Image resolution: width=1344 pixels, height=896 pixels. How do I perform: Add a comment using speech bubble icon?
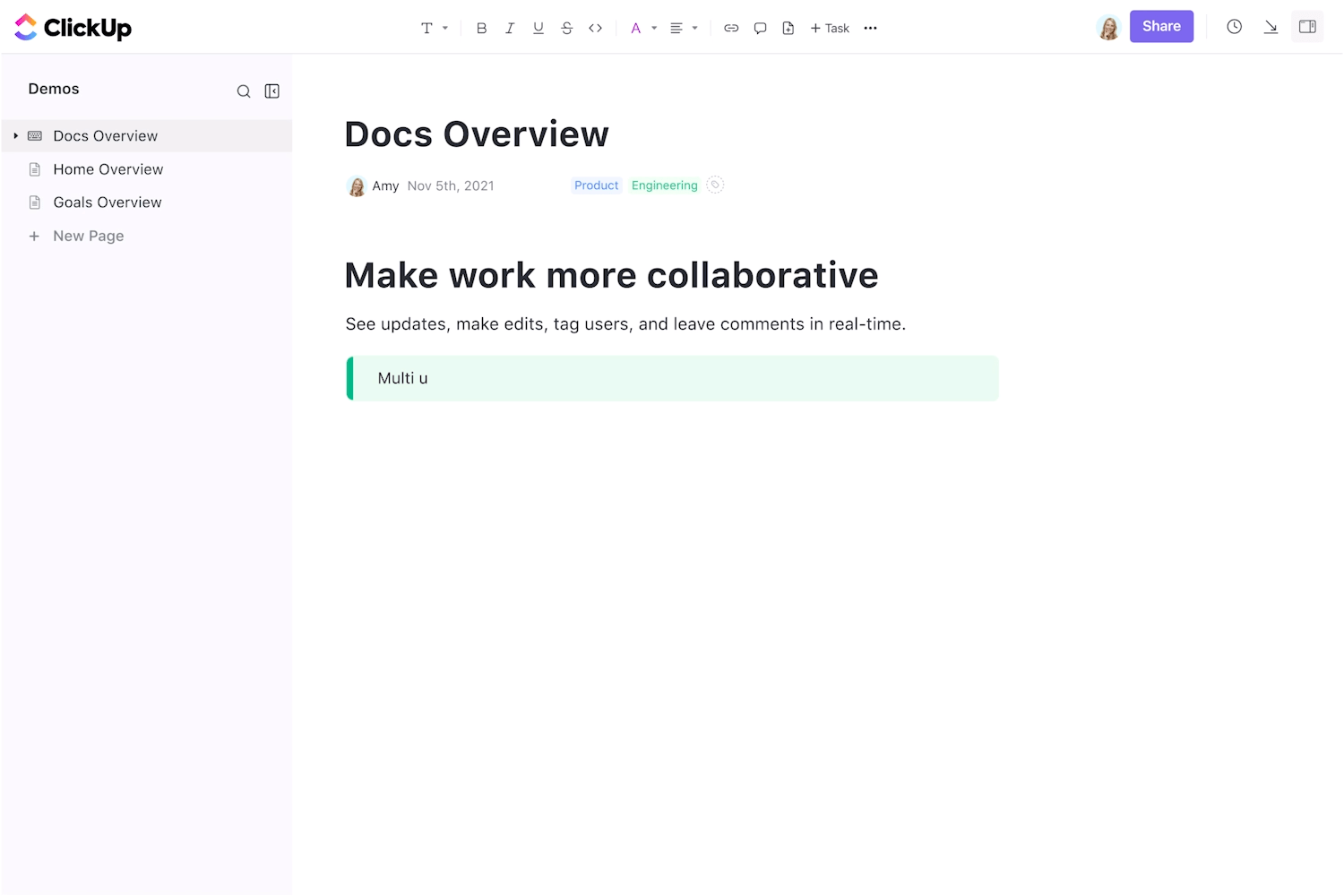[760, 28]
